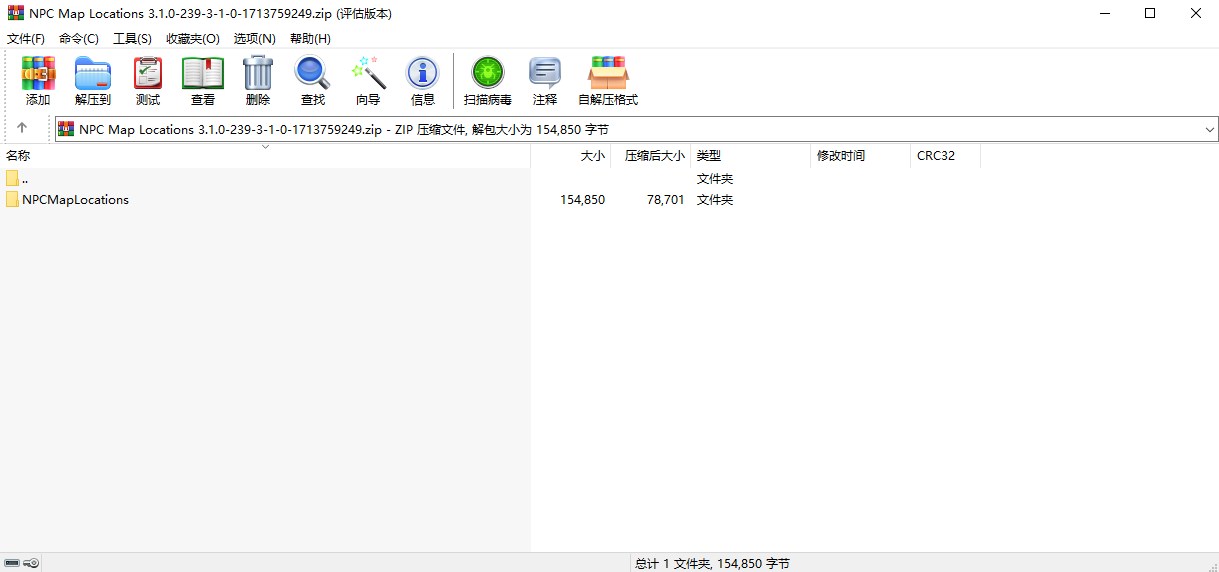
Task: Expand the address bar dropdown arrow
Action: pos(1209,129)
